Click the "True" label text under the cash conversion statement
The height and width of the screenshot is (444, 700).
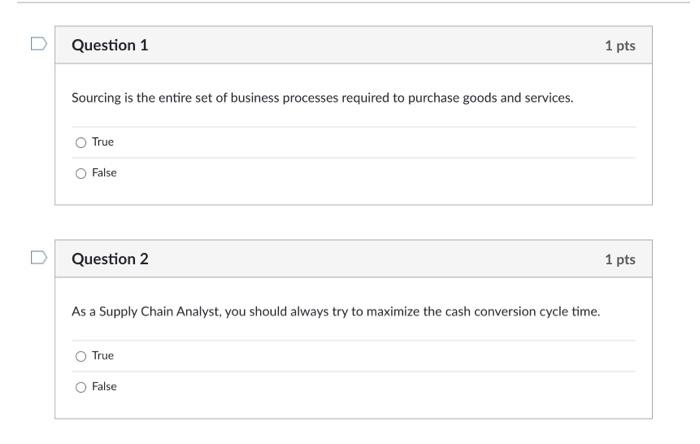click(103, 356)
